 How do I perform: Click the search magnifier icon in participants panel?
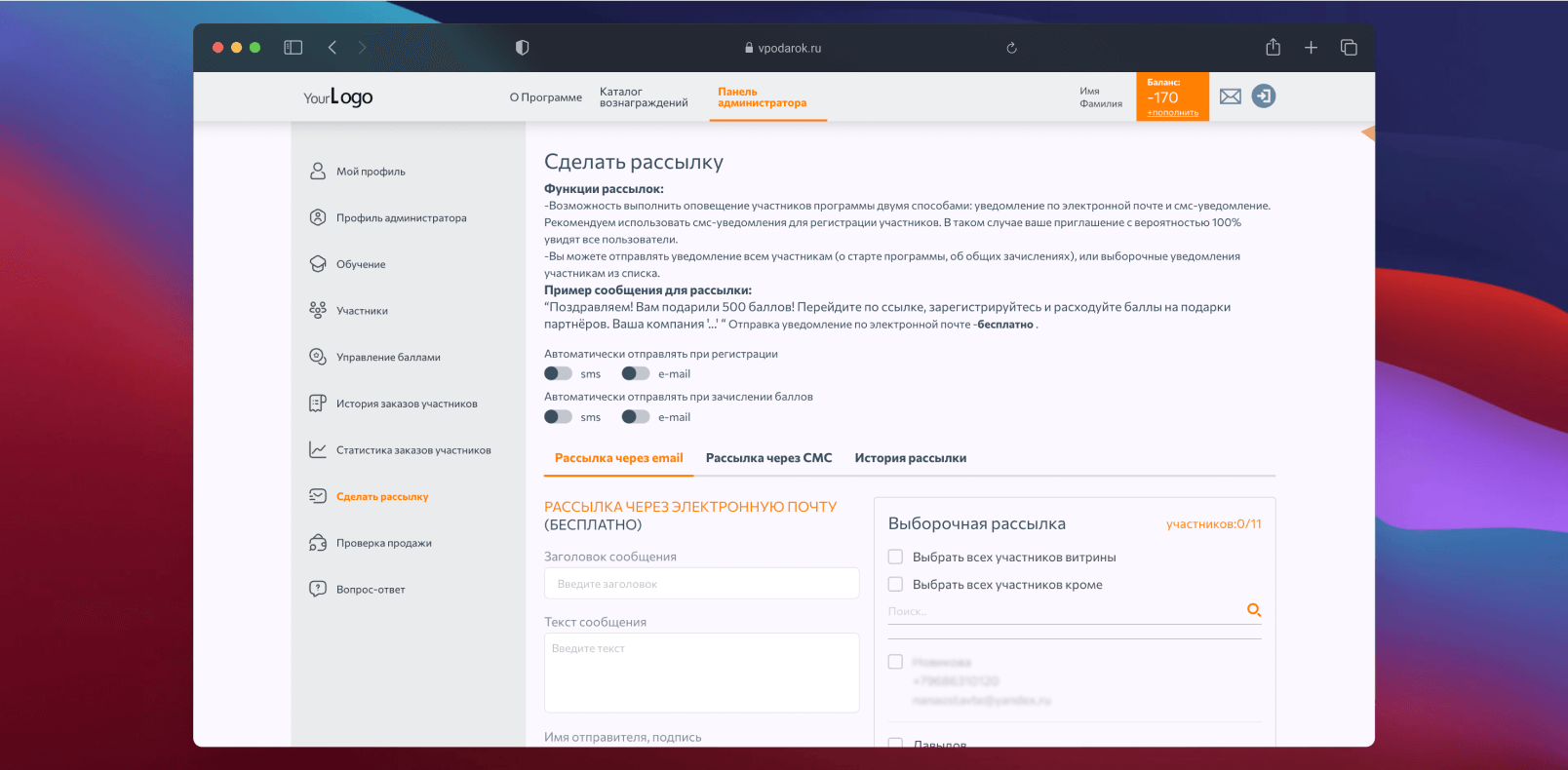click(1254, 610)
